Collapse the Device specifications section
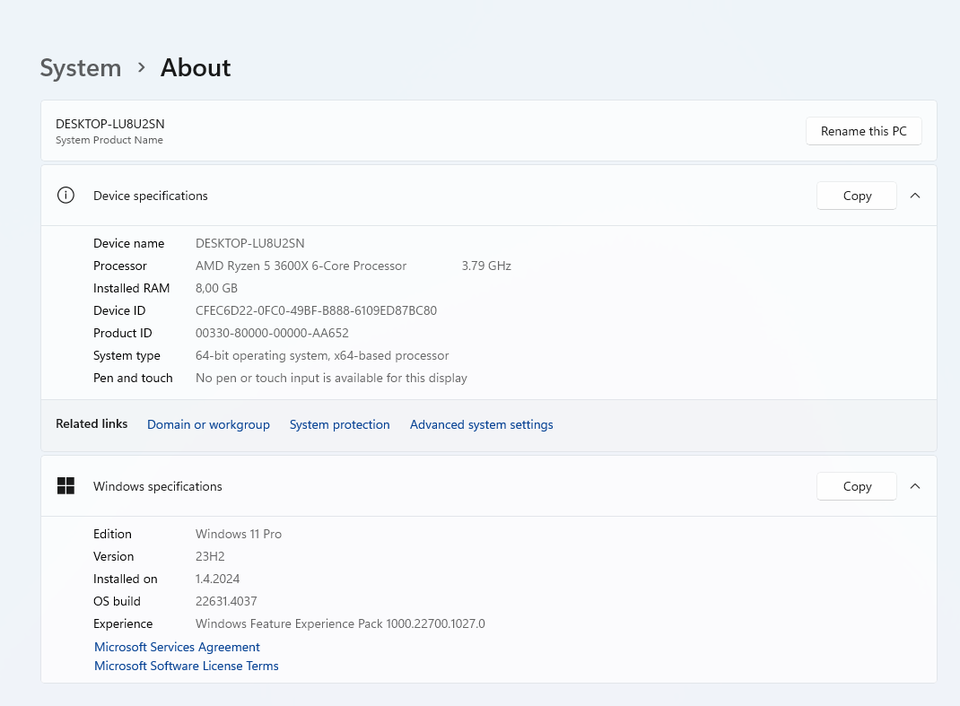Image resolution: width=960 pixels, height=706 pixels. pyautogui.click(x=915, y=196)
